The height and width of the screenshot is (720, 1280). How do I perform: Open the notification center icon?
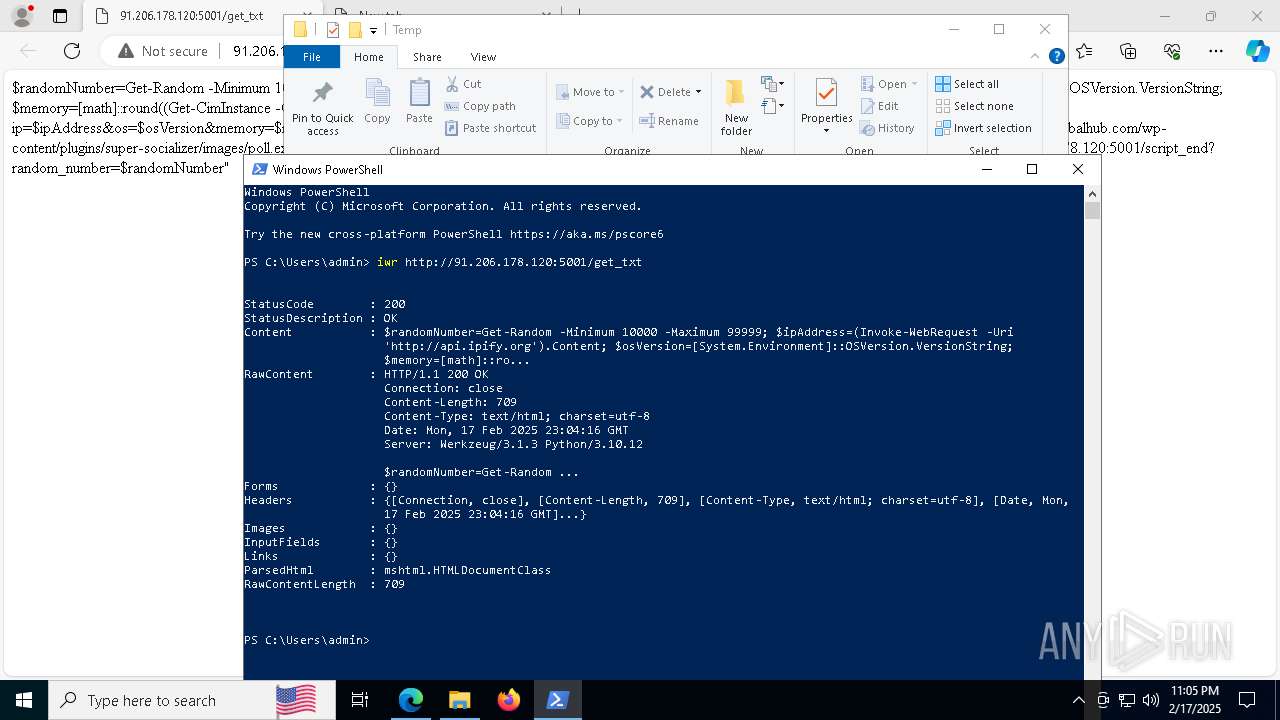click(x=1247, y=700)
